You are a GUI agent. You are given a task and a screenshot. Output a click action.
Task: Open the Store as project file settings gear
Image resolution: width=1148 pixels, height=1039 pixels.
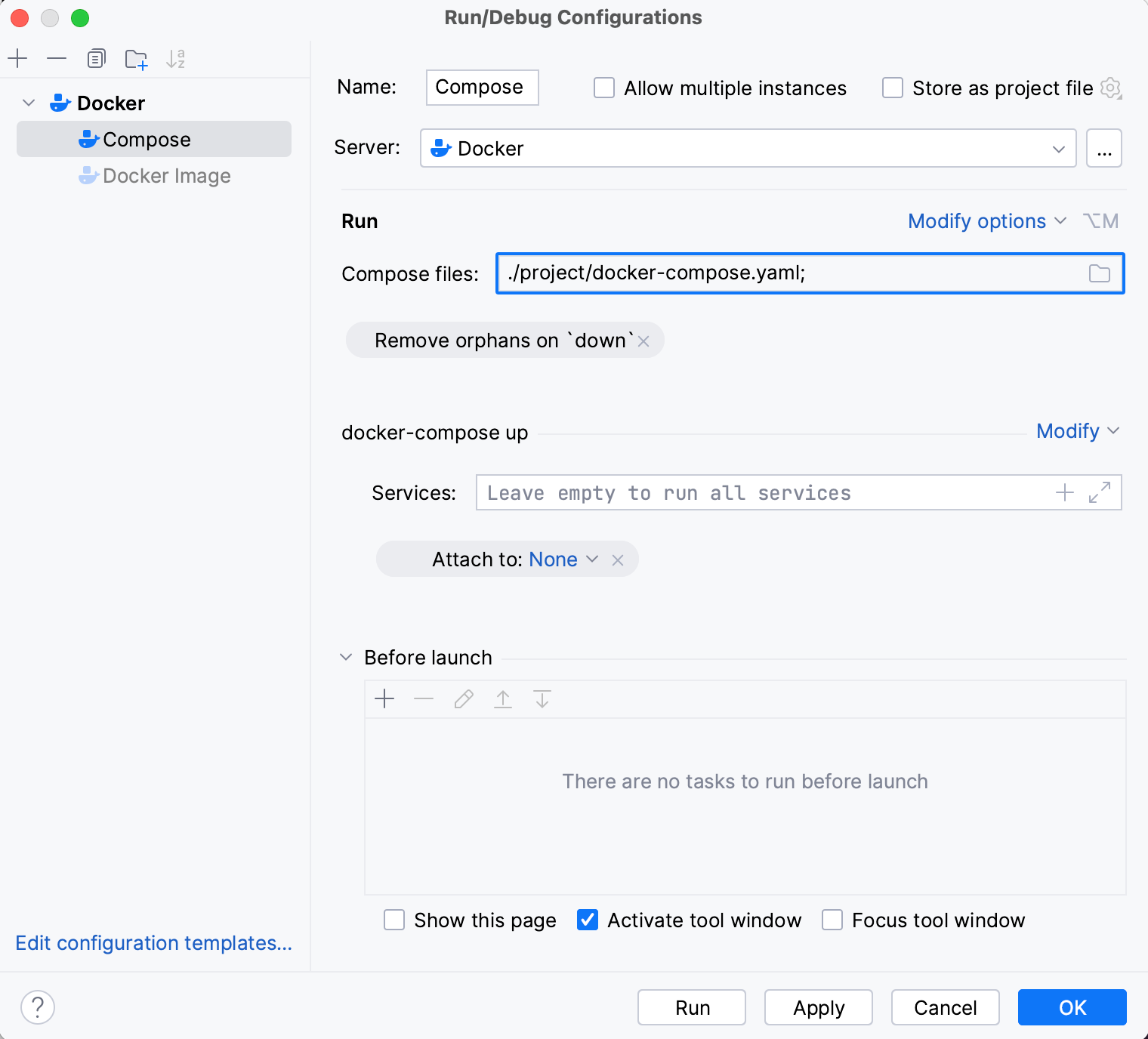click(x=1111, y=88)
